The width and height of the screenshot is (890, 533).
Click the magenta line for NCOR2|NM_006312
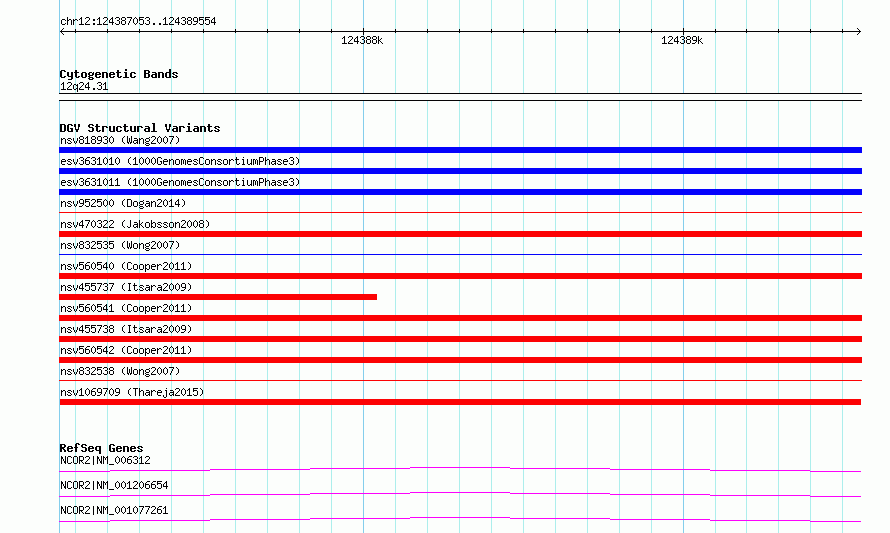click(x=460, y=469)
